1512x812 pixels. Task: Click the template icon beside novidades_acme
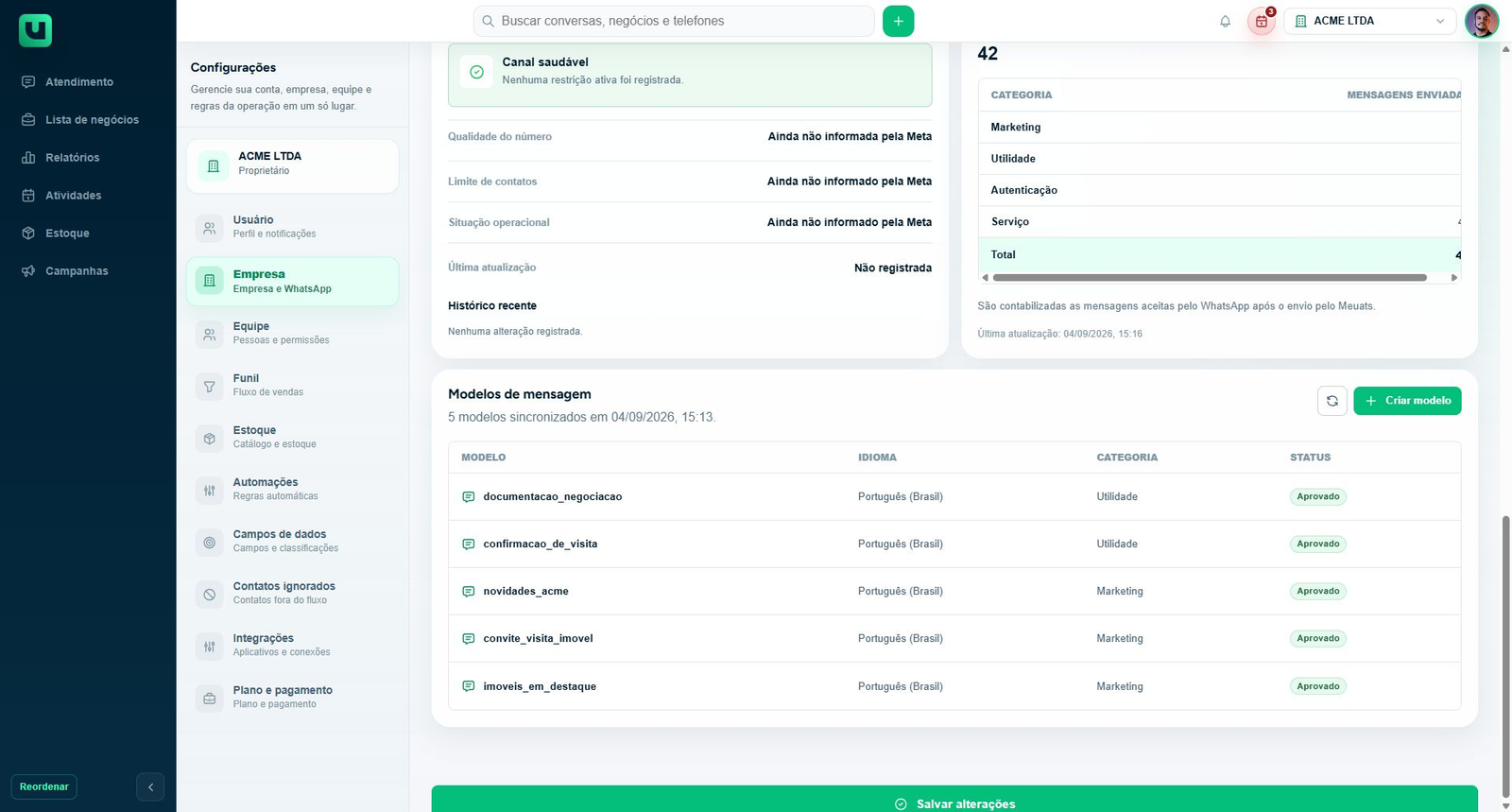coord(468,591)
